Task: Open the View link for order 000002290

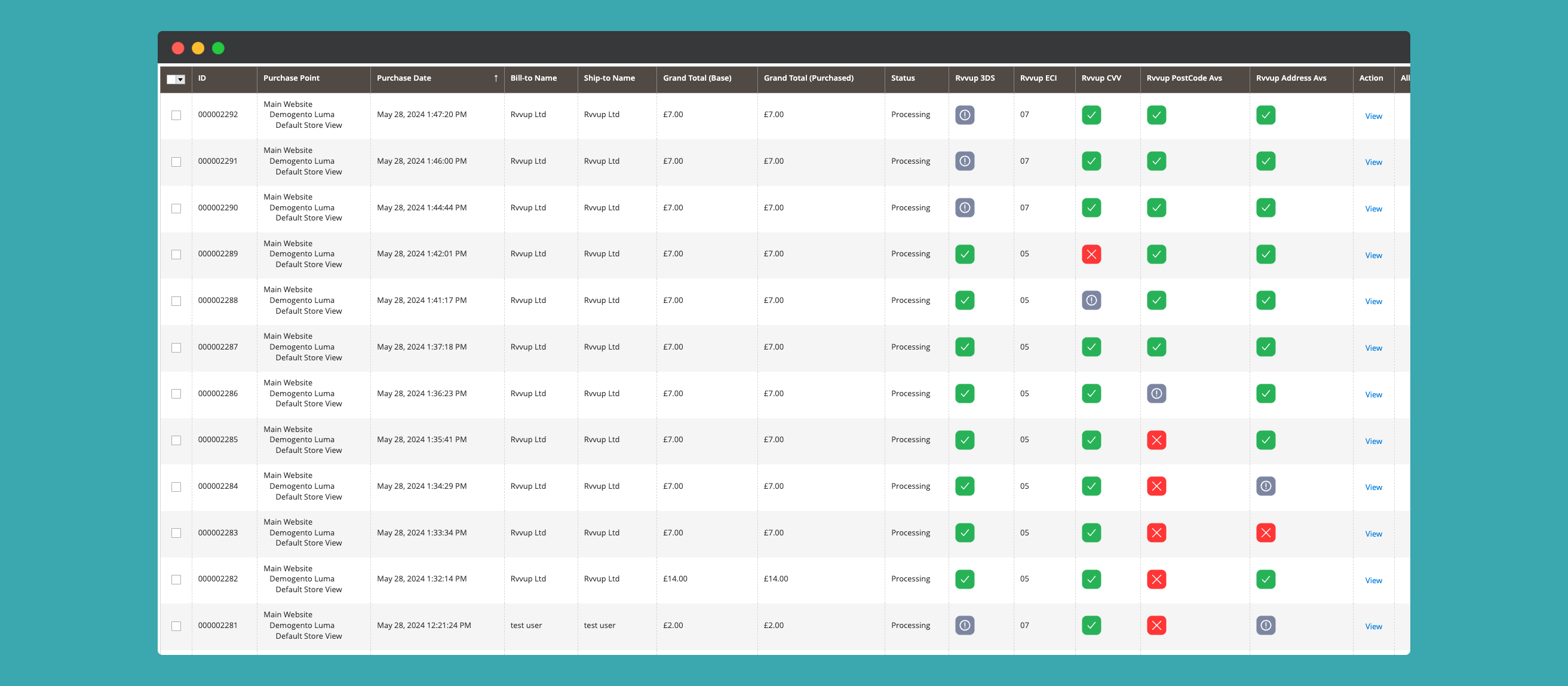Action: [x=1373, y=209]
